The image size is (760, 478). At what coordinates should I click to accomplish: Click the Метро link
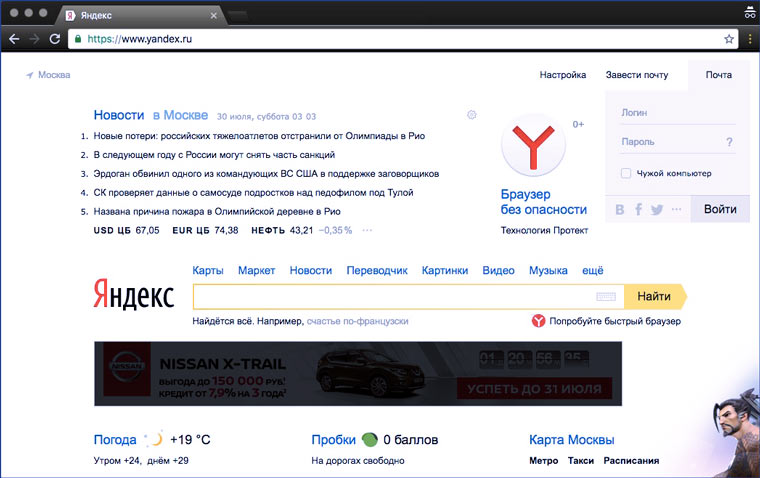pyautogui.click(x=543, y=461)
